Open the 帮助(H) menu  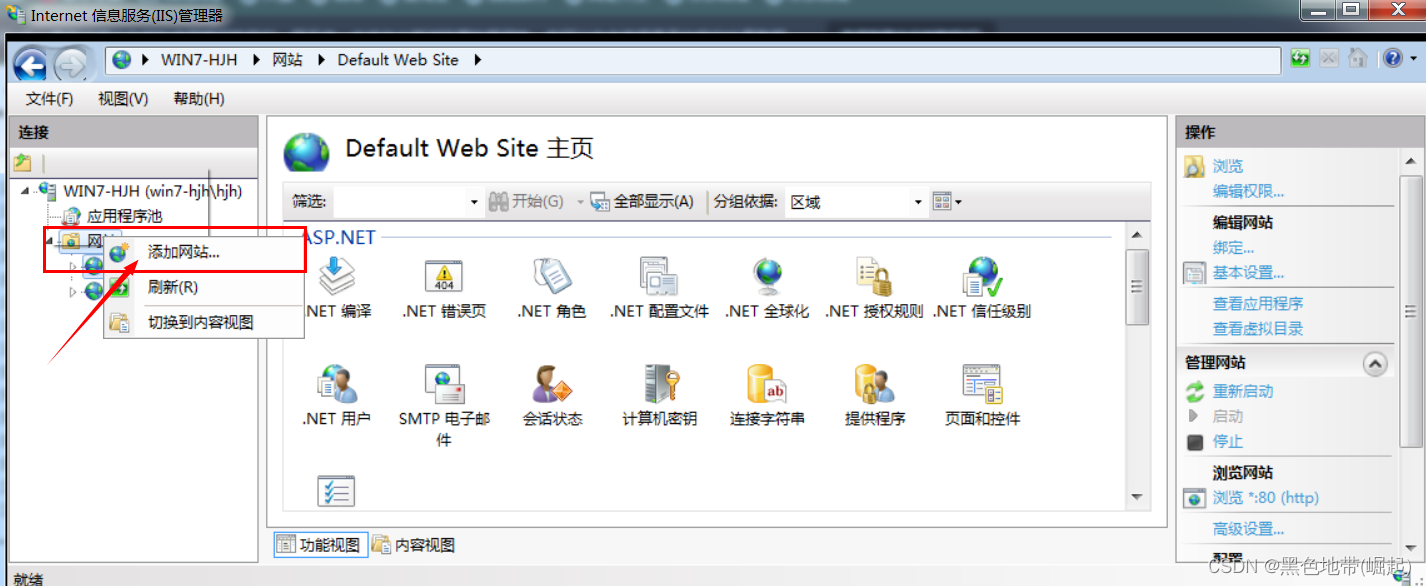coord(199,99)
